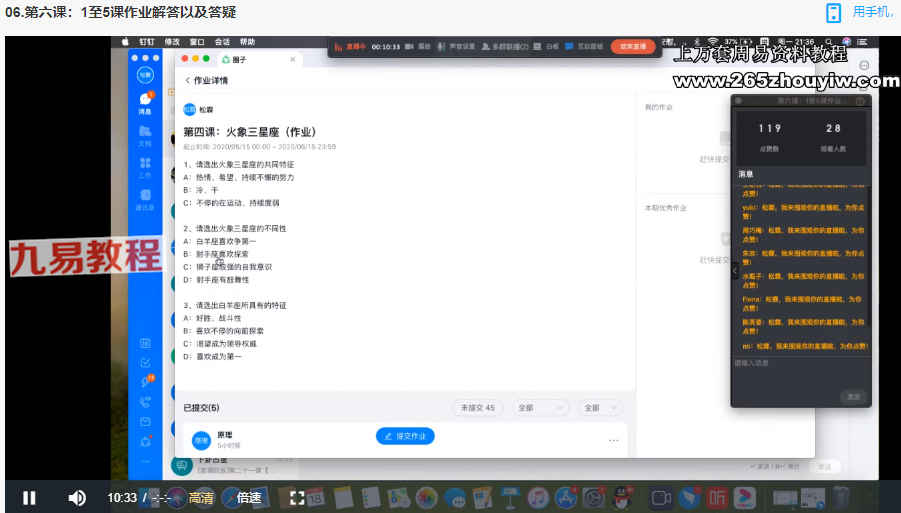
Task: Click the user avatar in blue sidebar
Action: click(x=146, y=74)
